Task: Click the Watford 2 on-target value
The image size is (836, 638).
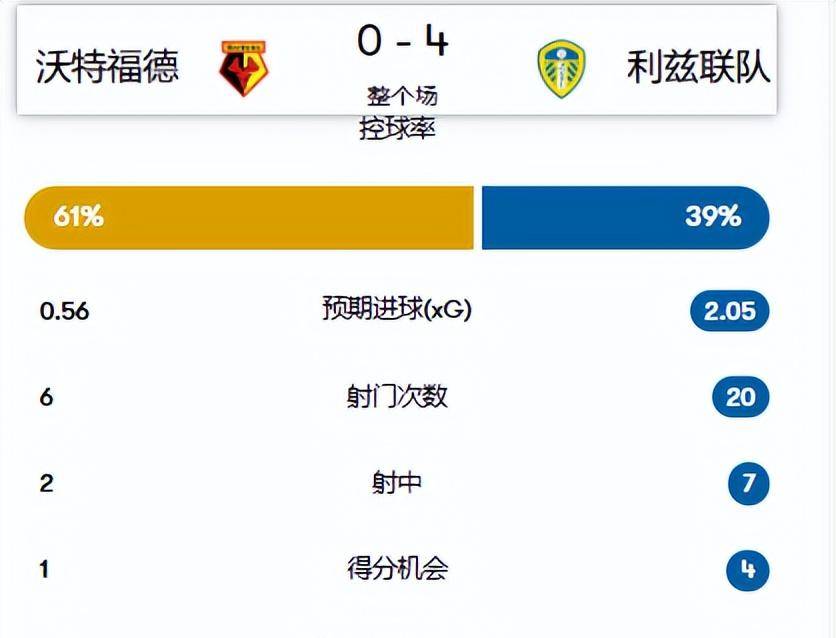Action: [x=45, y=484]
